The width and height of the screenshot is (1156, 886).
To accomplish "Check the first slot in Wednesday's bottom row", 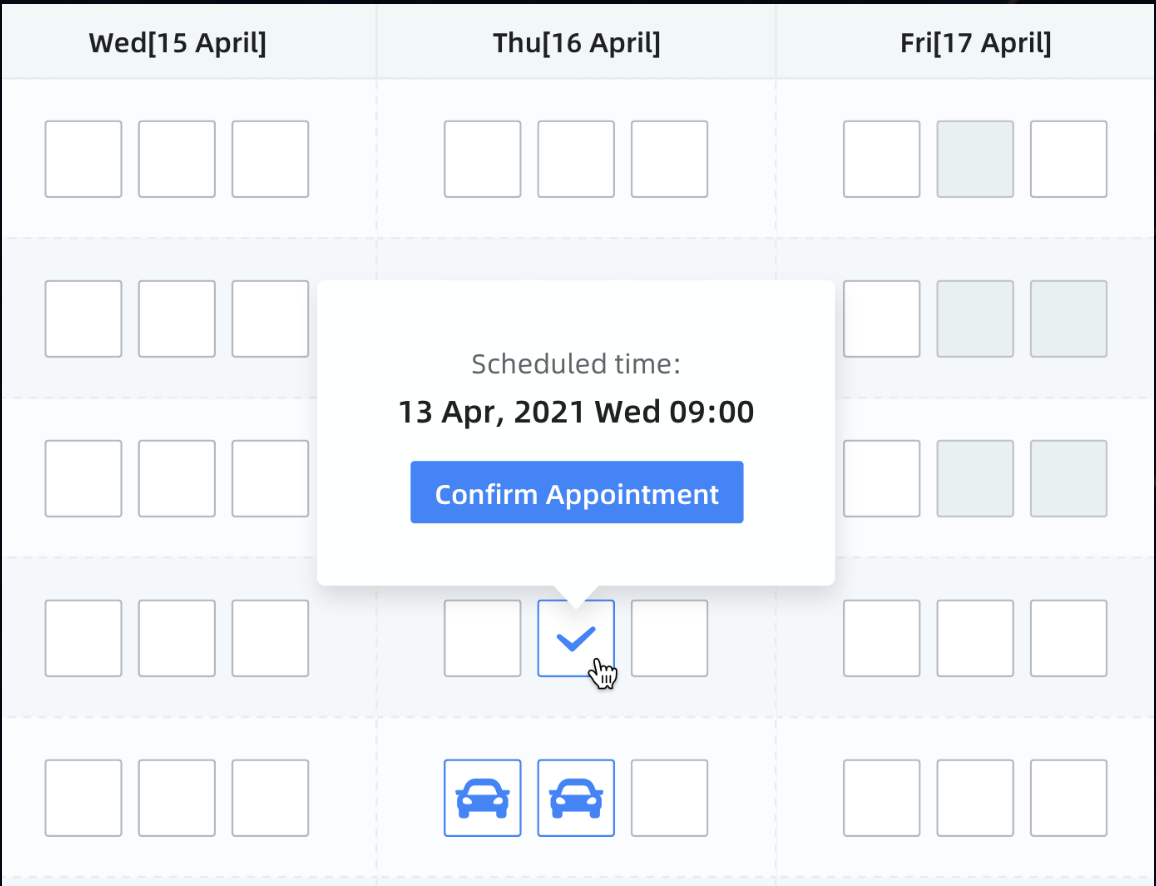I will click(83, 798).
